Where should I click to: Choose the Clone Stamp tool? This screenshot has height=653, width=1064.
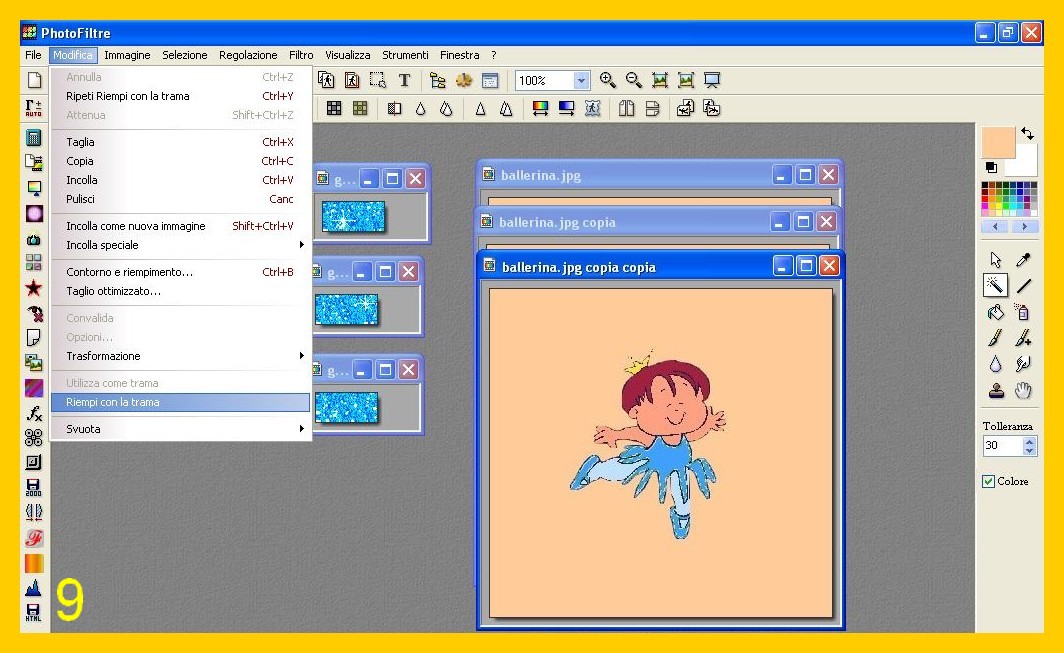pyautogui.click(x=995, y=391)
